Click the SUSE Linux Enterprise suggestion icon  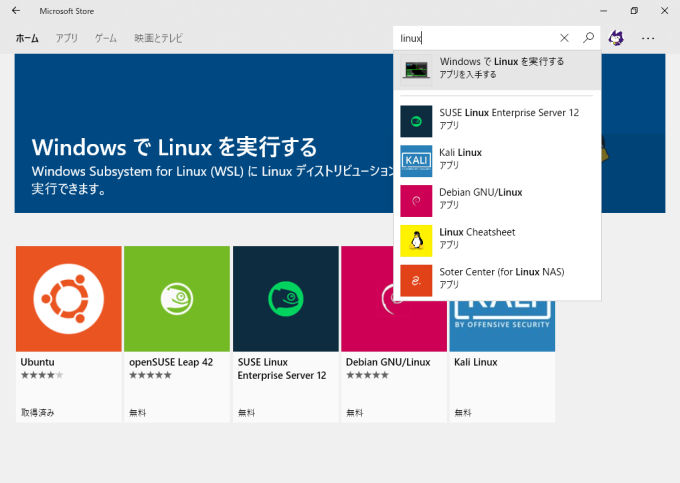(x=416, y=121)
